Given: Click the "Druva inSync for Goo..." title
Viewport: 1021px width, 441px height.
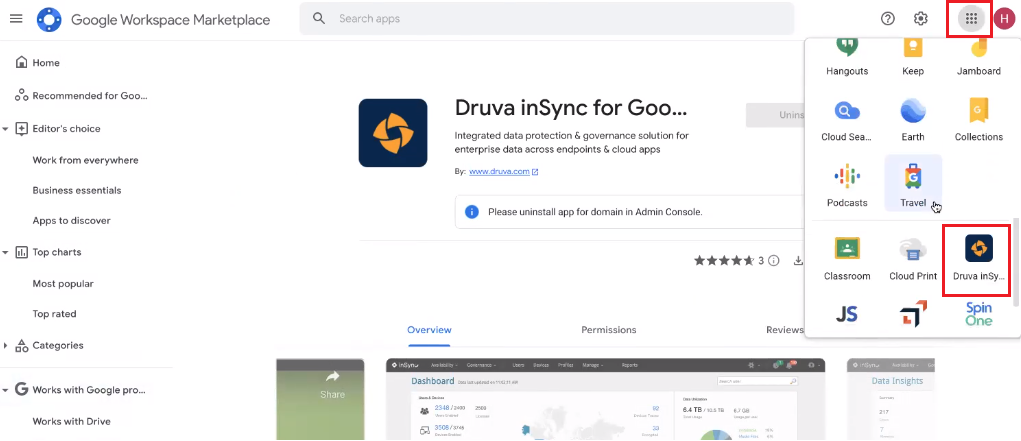Looking at the screenshot, I should click(x=571, y=108).
